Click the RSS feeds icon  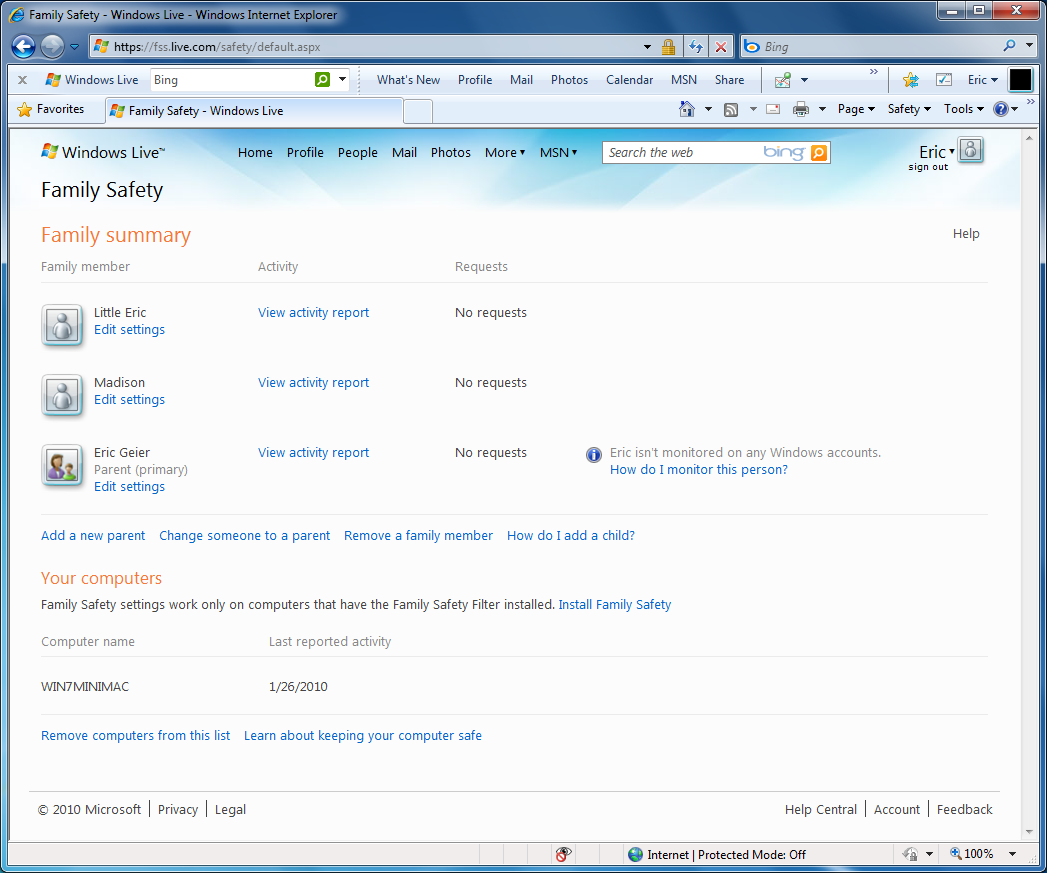pos(731,110)
